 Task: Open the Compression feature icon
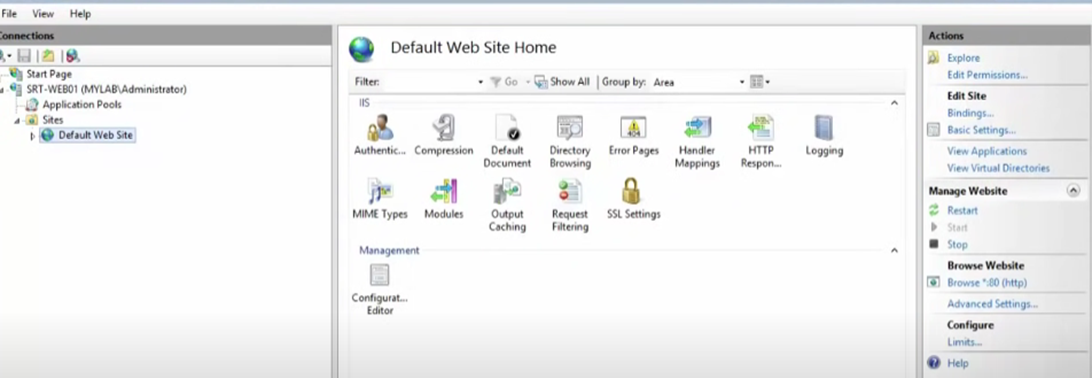pos(444,128)
